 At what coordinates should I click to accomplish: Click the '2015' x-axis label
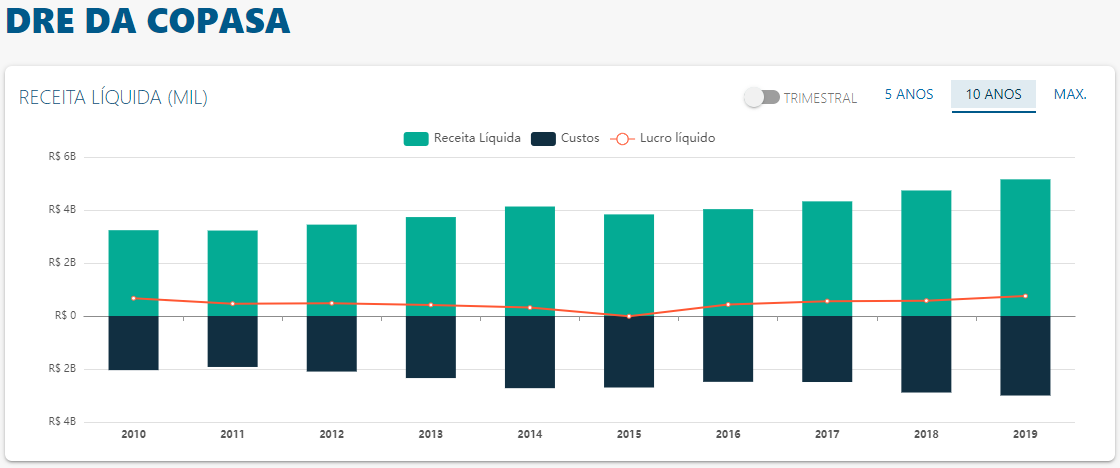(629, 434)
